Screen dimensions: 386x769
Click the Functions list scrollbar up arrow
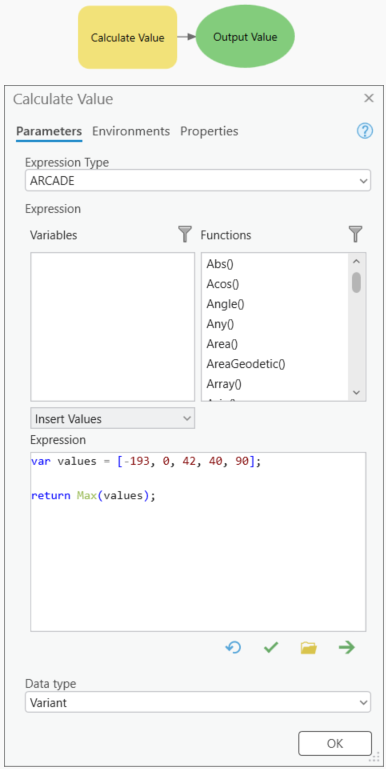coord(357,261)
